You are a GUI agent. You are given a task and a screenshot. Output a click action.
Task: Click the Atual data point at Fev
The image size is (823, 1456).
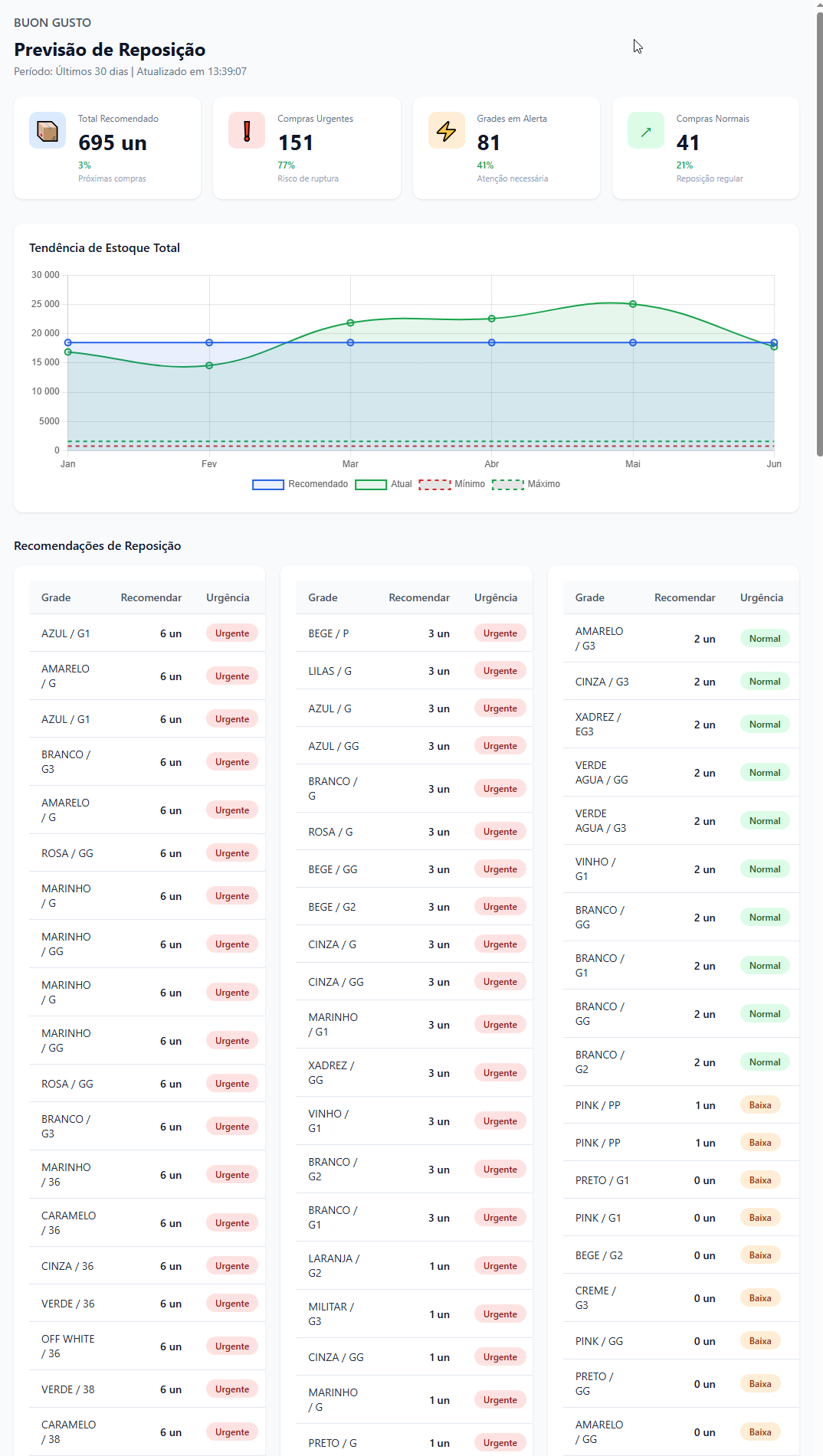(209, 365)
